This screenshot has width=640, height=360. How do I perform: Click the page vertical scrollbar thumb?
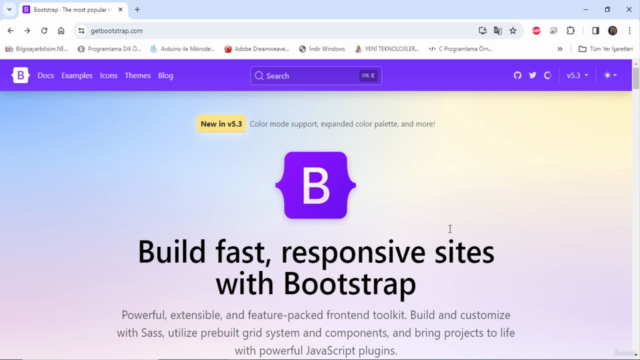[x=636, y=78]
